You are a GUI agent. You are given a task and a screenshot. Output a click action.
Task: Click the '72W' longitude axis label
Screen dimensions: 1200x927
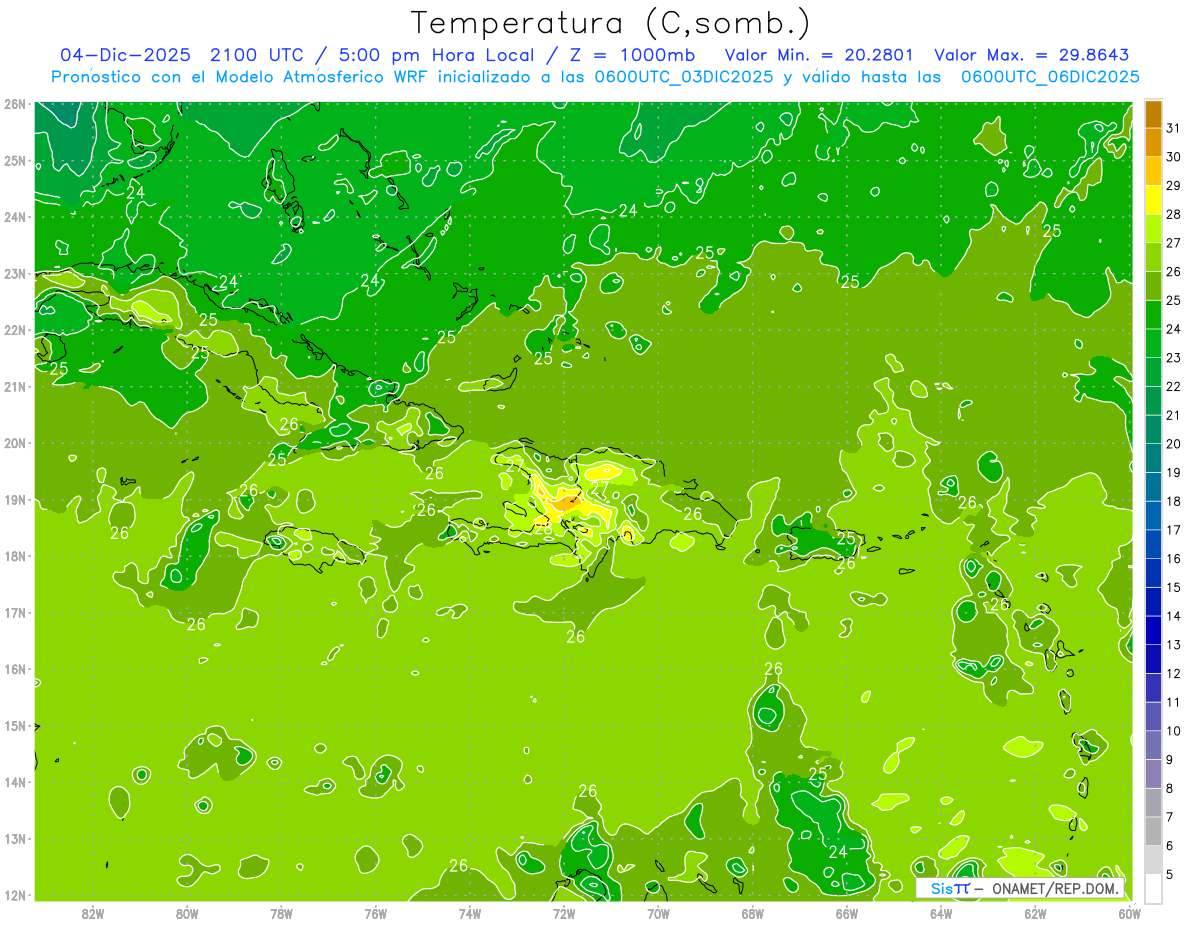564,913
